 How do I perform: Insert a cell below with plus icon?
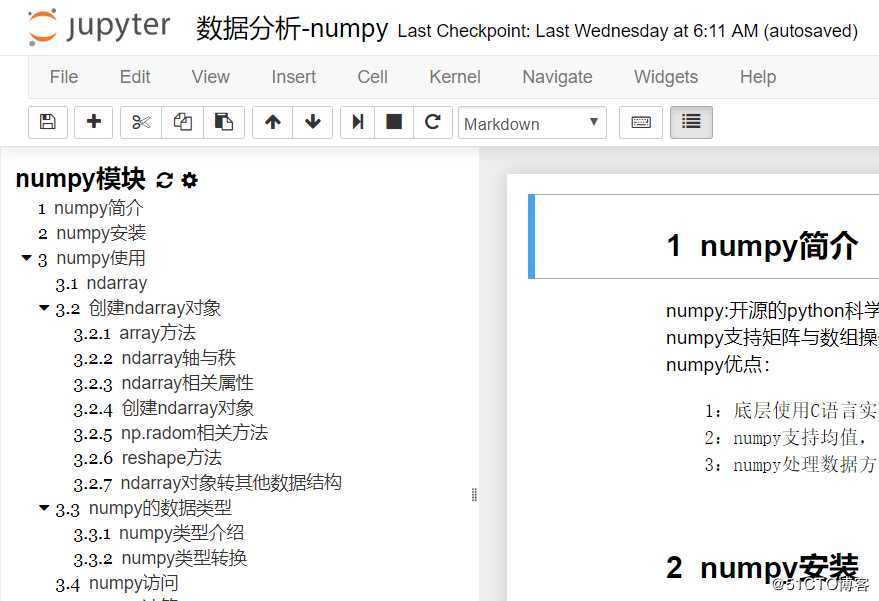click(94, 122)
